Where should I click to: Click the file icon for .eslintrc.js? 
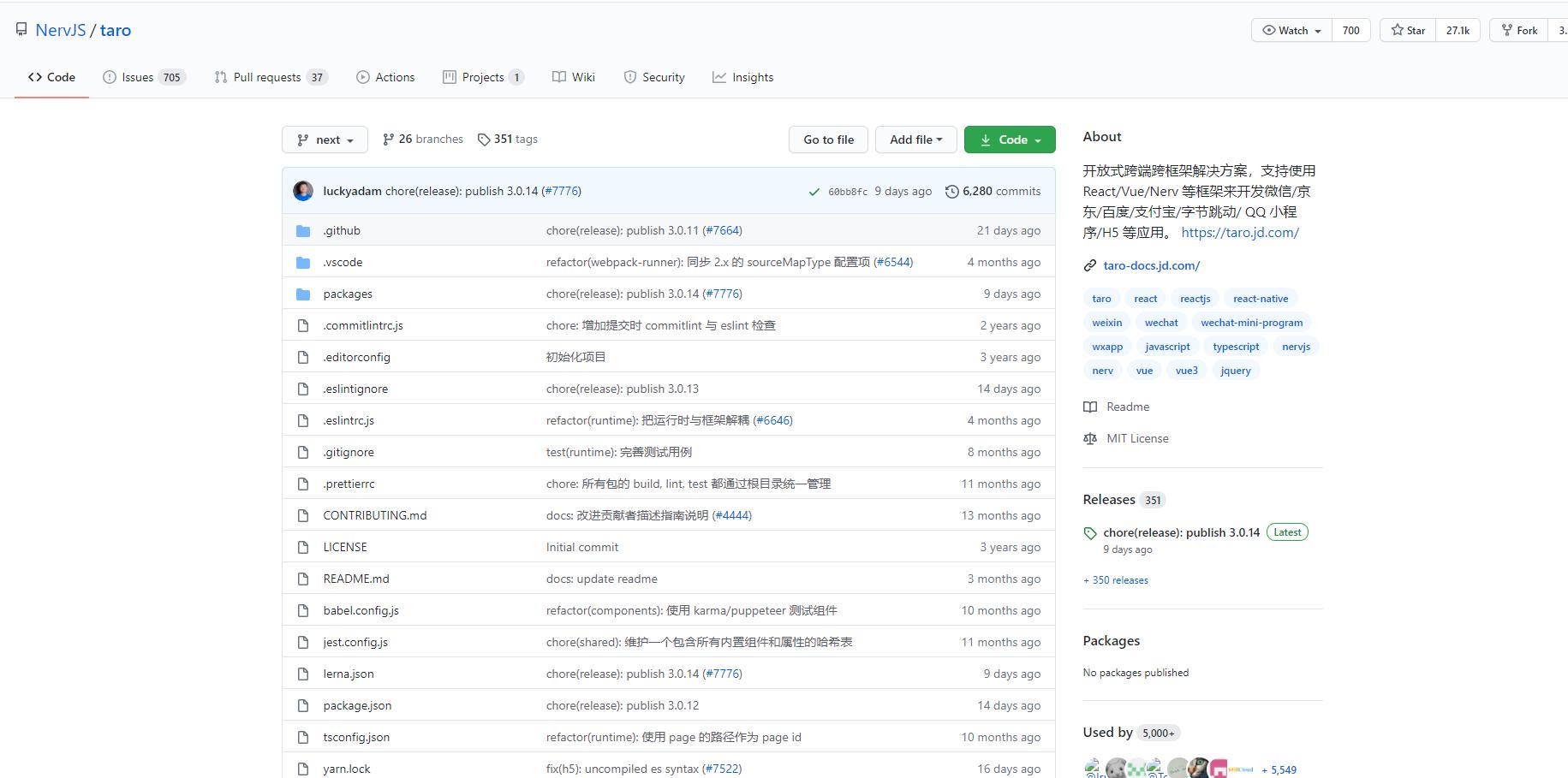(x=303, y=421)
